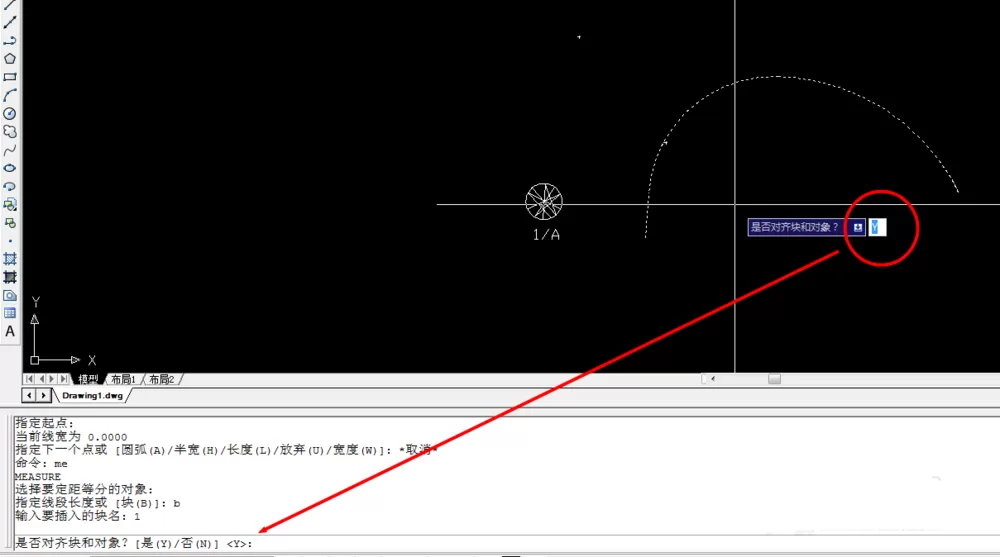Jump to last layout tab arrow
The height and width of the screenshot is (557, 1000).
(64, 379)
